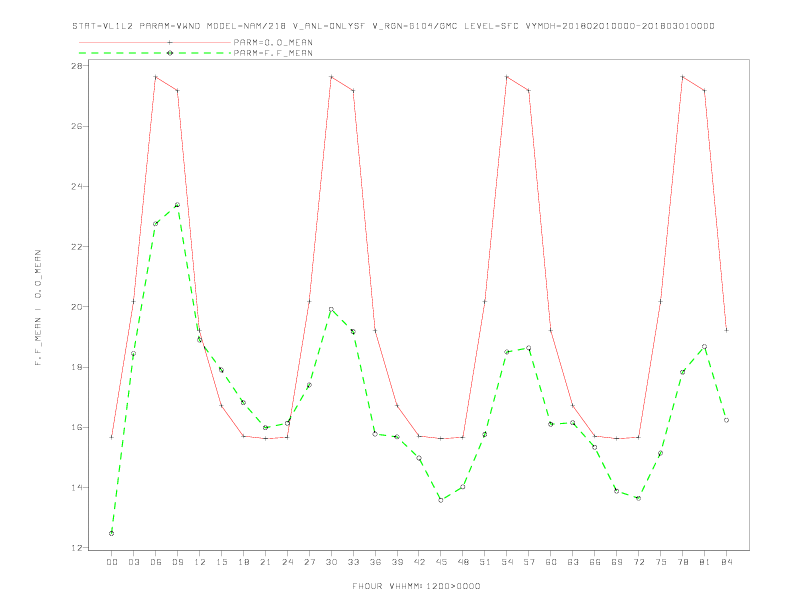
Task: Click the y-axis tick label 20
Action: (x=79, y=307)
